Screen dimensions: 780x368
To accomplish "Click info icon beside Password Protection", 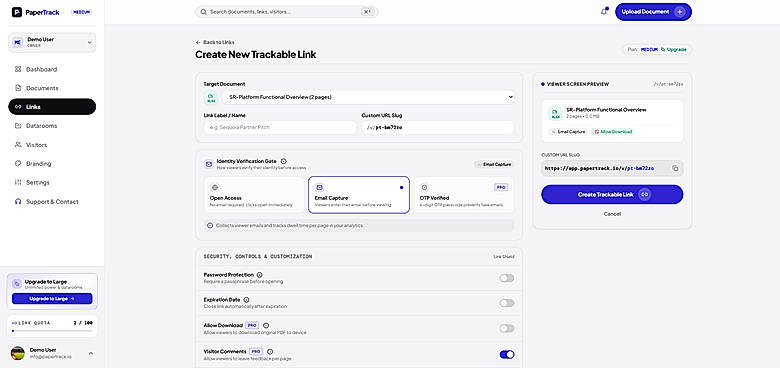I will pyautogui.click(x=260, y=275).
